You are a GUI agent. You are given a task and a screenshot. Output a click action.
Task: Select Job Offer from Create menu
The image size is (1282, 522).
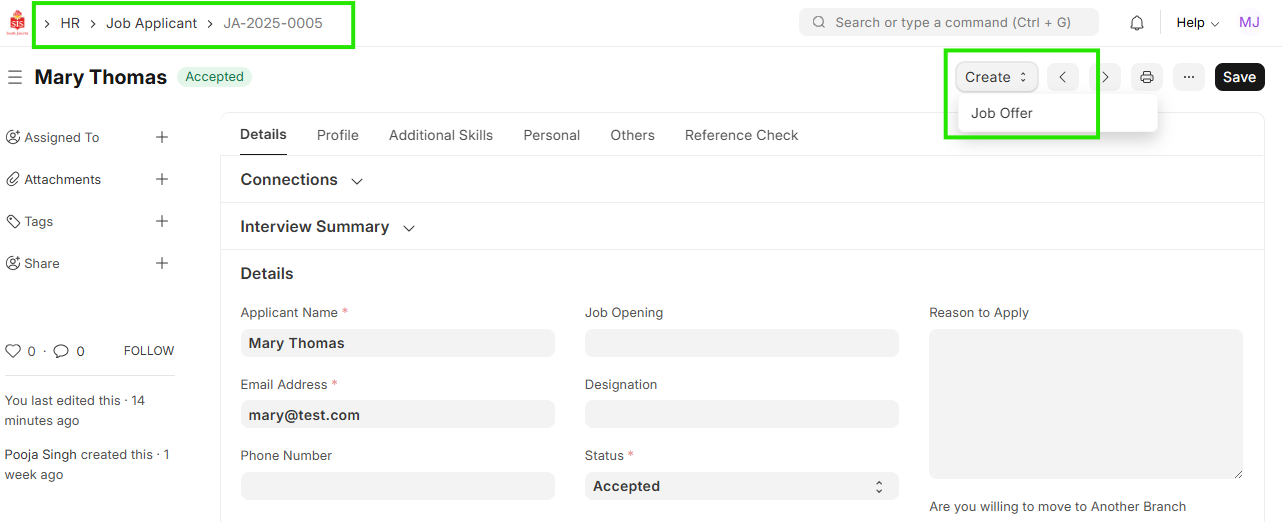[1002, 113]
